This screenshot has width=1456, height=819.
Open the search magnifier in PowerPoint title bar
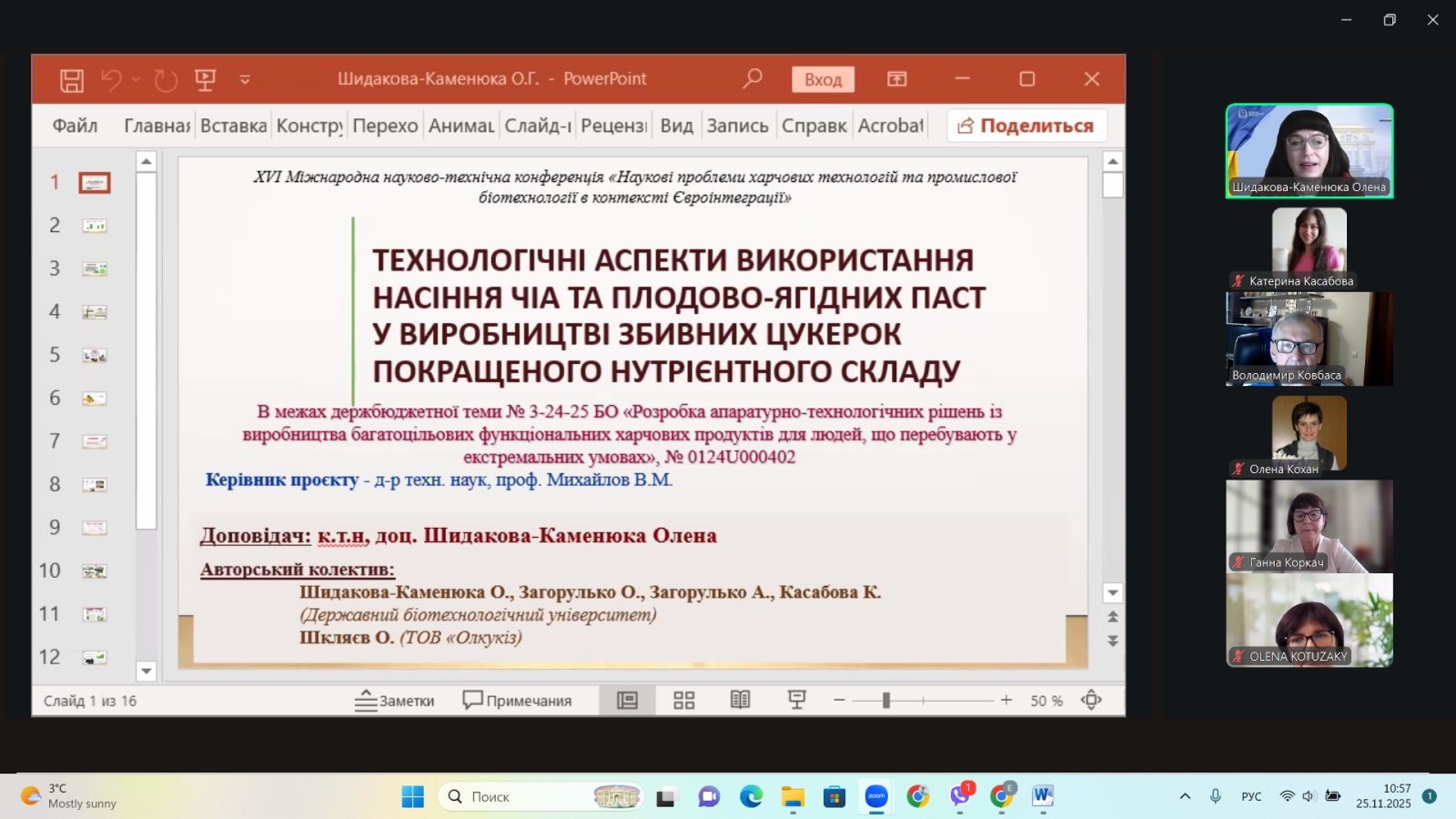click(x=752, y=79)
